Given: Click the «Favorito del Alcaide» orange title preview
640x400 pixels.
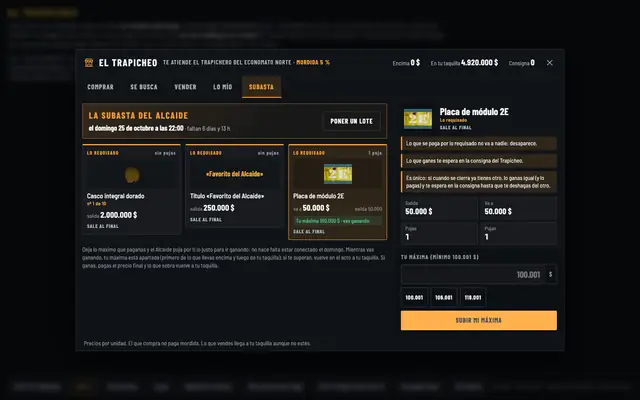Looking at the screenshot, I should (x=235, y=174).
